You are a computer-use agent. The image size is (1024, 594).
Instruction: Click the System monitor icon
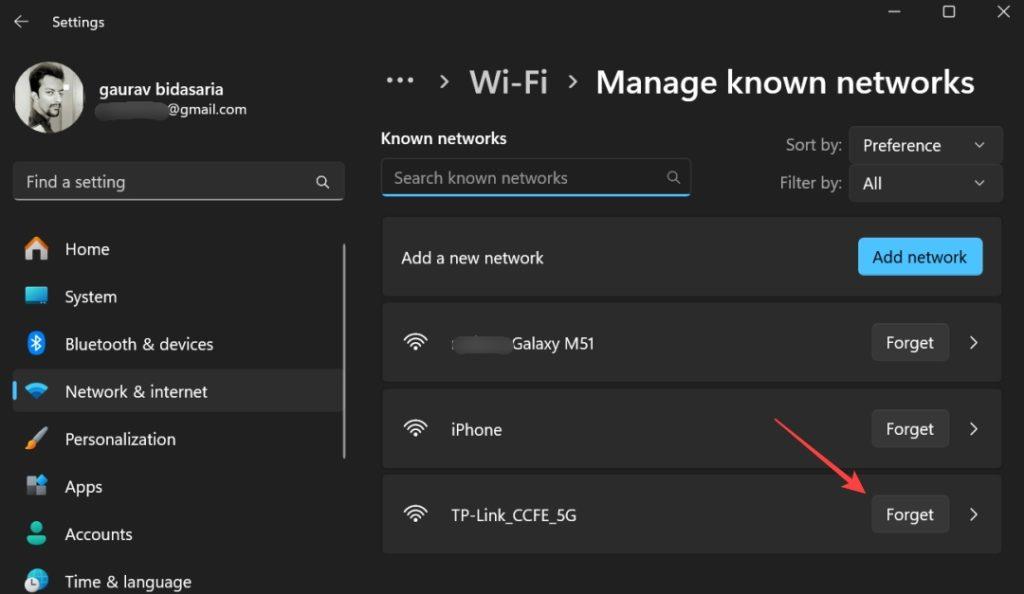pyautogui.click(x=37, y=296)
